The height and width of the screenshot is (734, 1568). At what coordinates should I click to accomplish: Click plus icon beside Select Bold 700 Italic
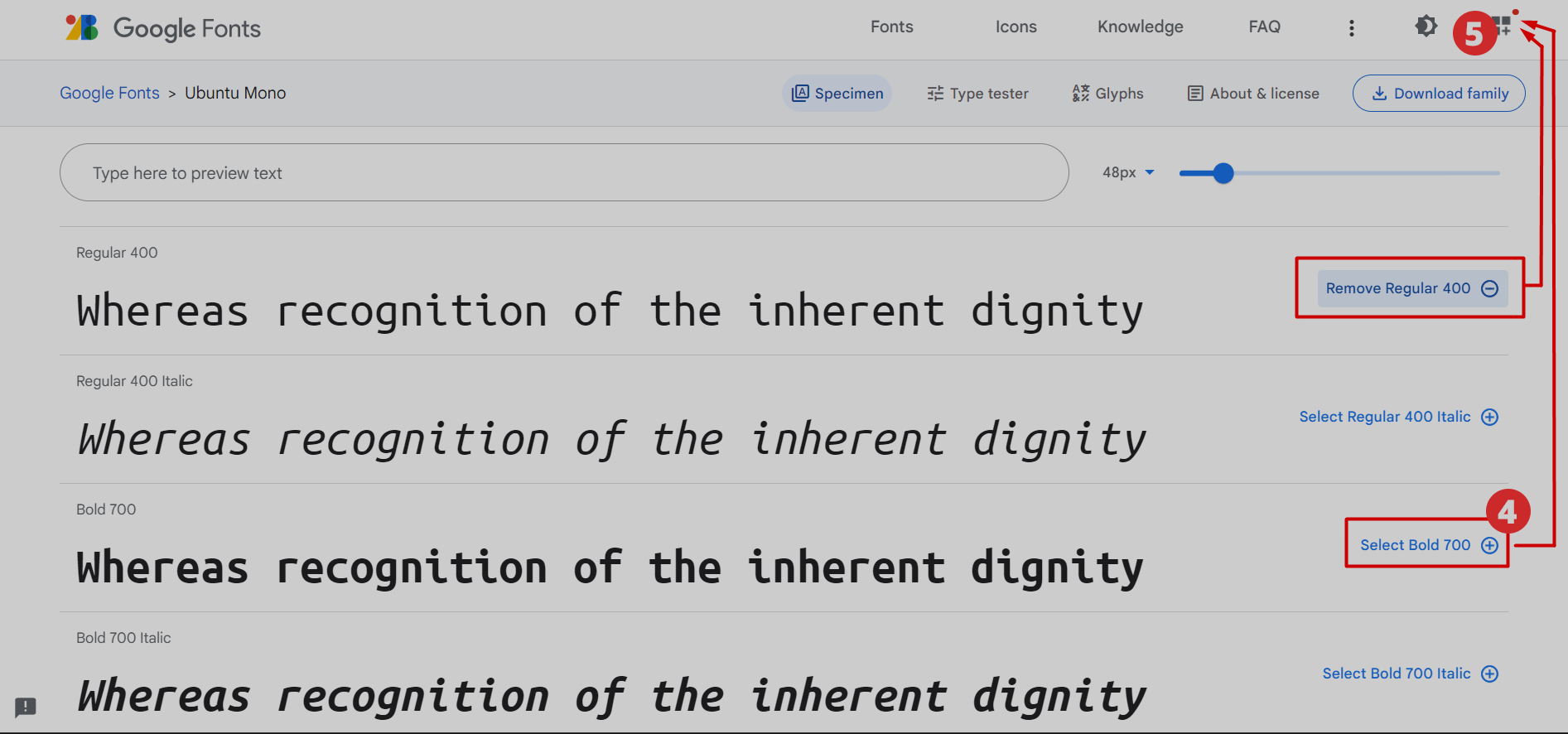pyautogui.click(x=1489, y=674)
